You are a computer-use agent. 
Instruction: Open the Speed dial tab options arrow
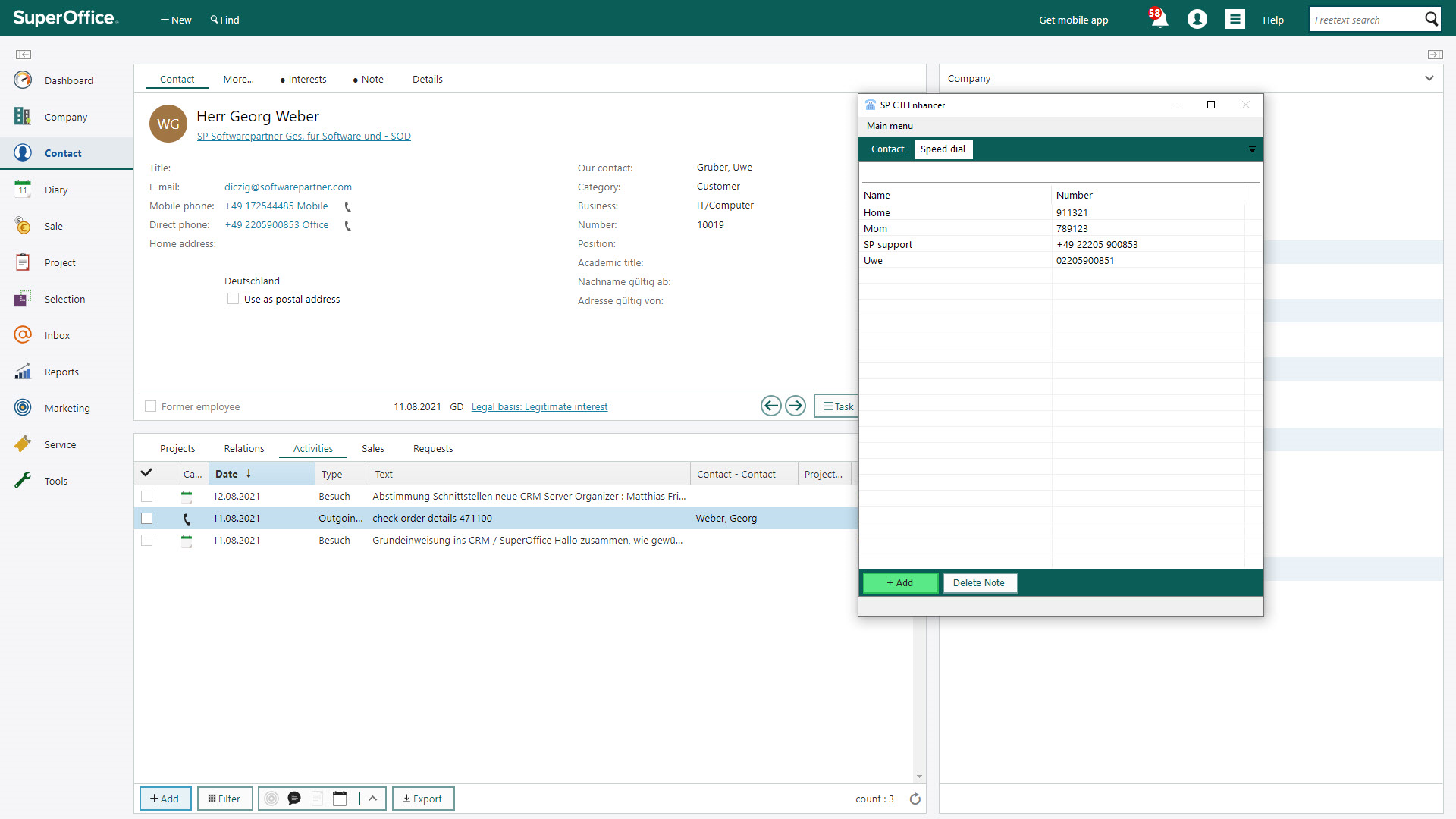point(1252,149)
